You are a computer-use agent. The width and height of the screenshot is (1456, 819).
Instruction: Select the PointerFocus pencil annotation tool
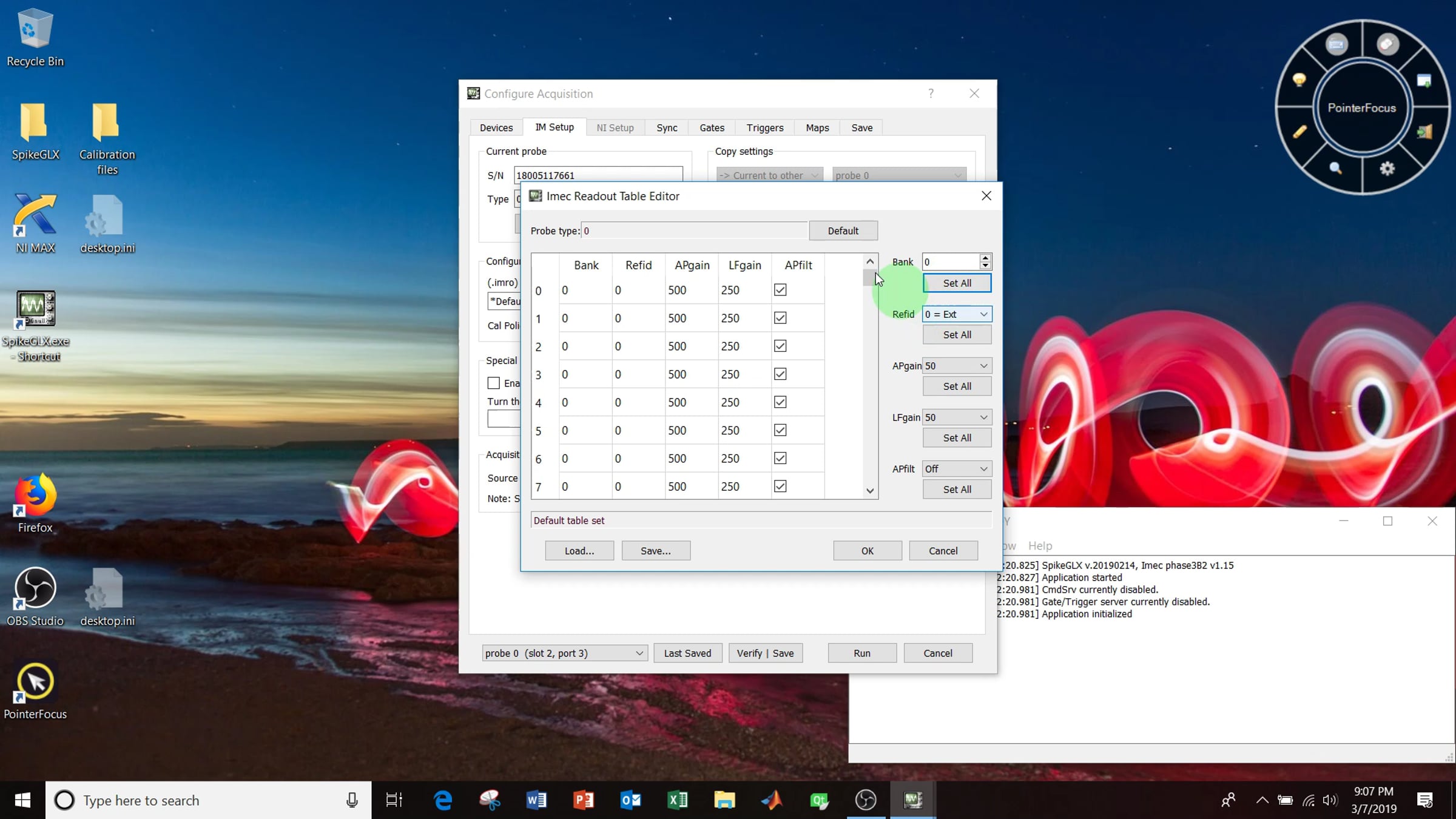1299,132
